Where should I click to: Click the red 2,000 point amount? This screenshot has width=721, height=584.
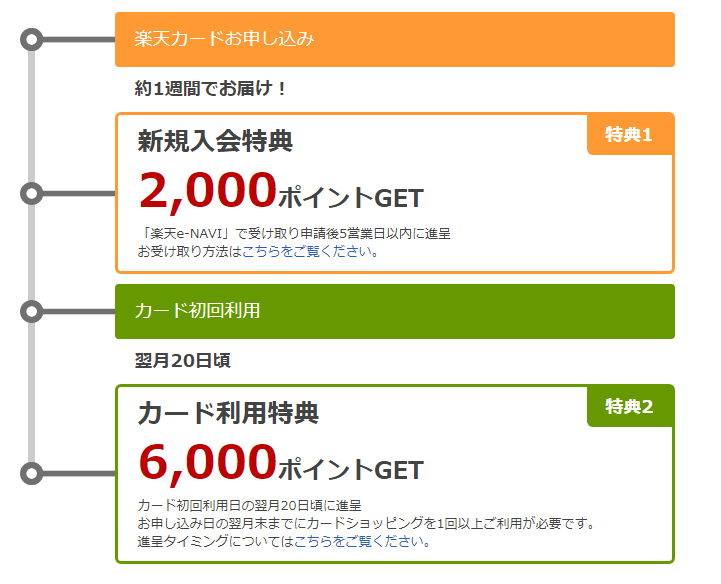click(x=207, y=191)
